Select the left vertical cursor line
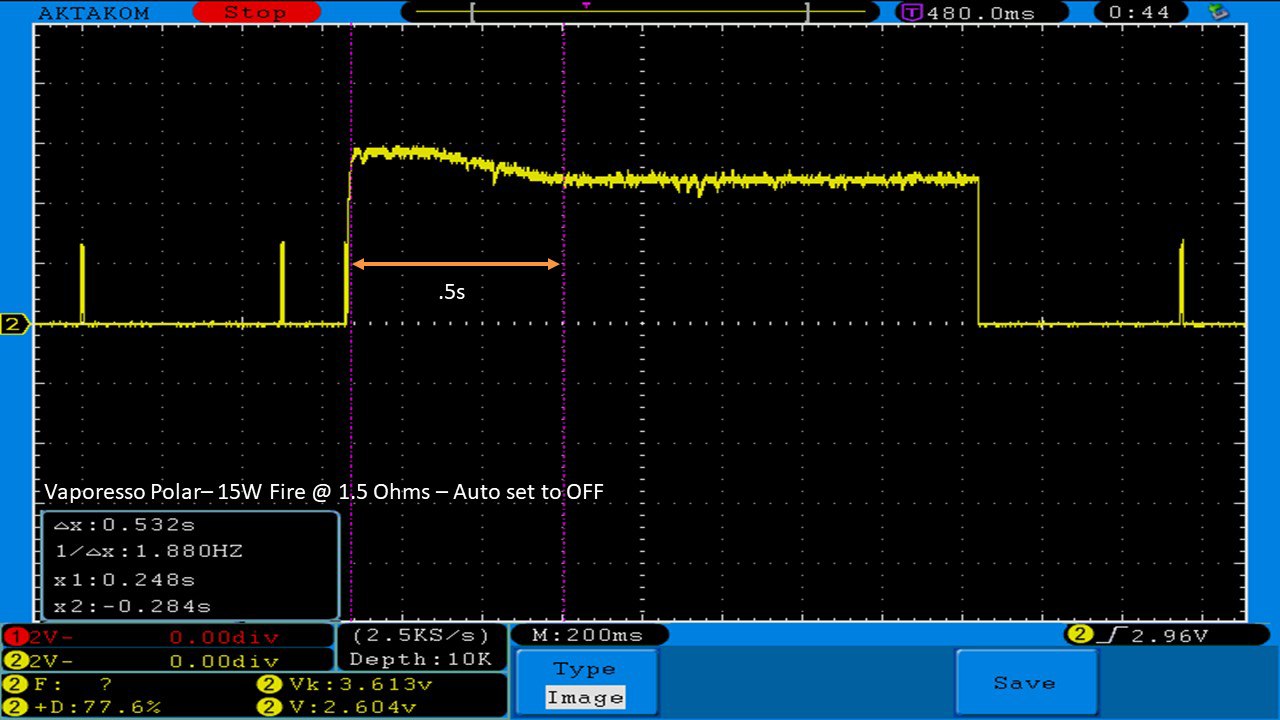The height and width of the screenshot is (720, 1280). (351, 400)
